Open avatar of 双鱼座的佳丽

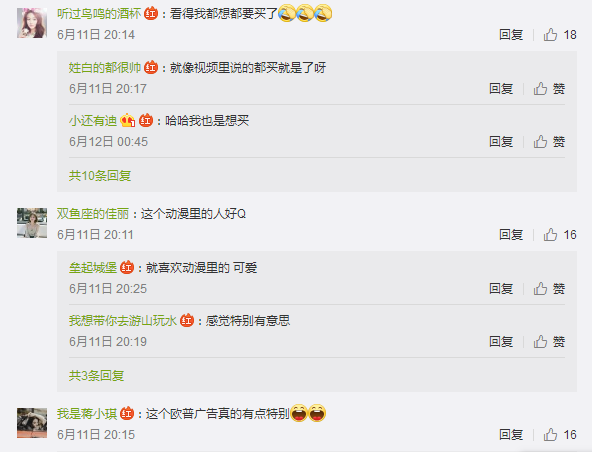32,223
